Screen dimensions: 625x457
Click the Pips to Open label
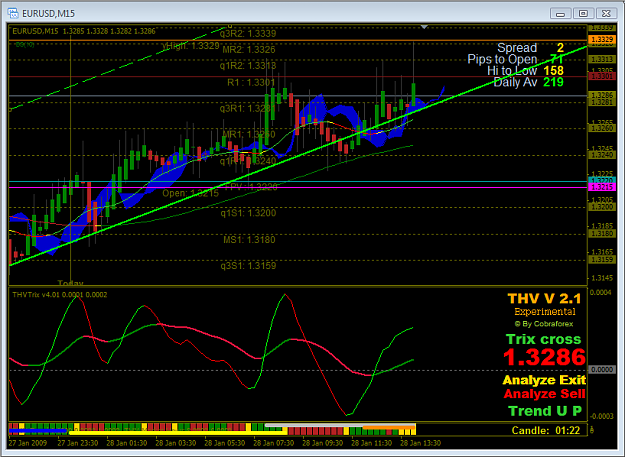502,59
